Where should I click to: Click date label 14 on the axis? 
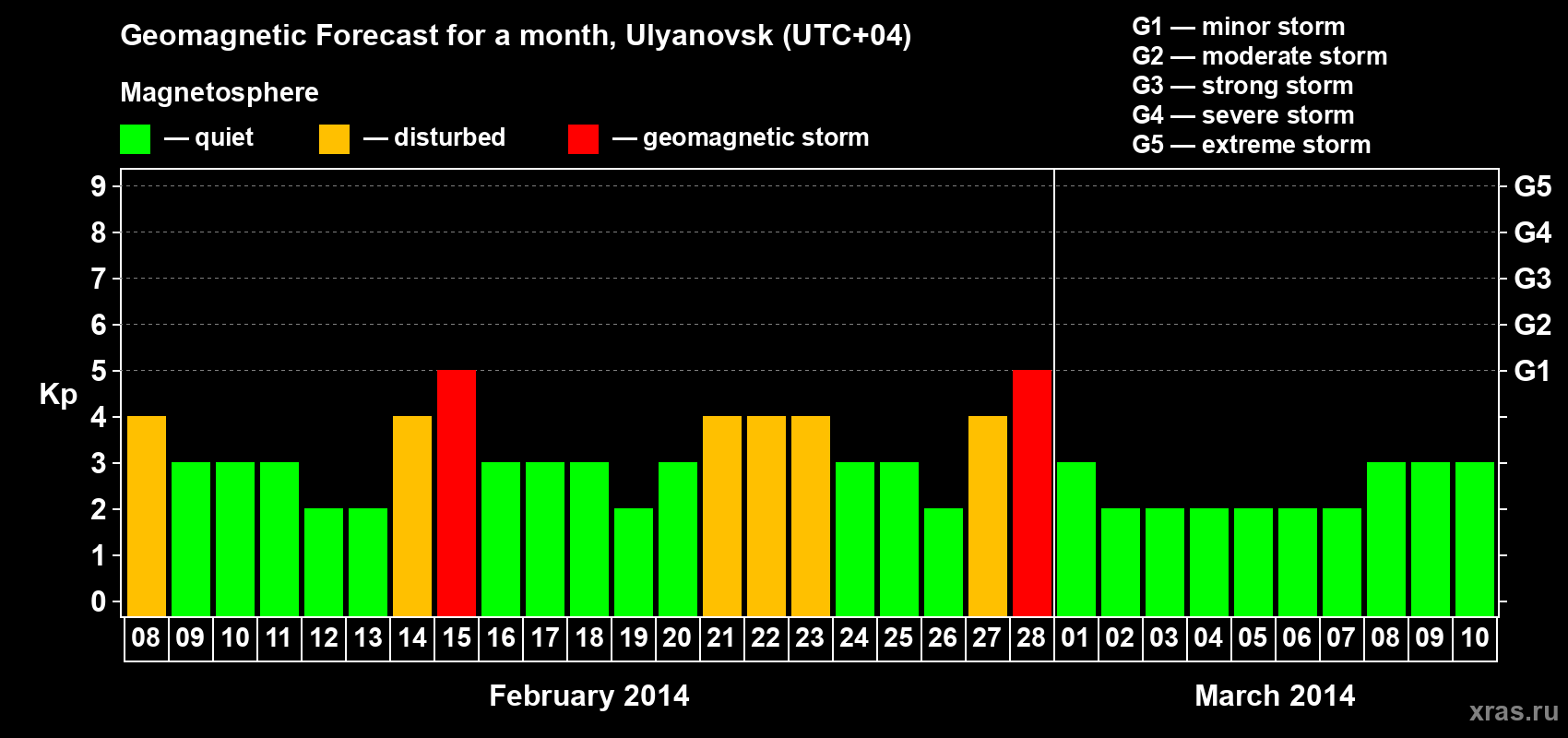tap(412, 638)
